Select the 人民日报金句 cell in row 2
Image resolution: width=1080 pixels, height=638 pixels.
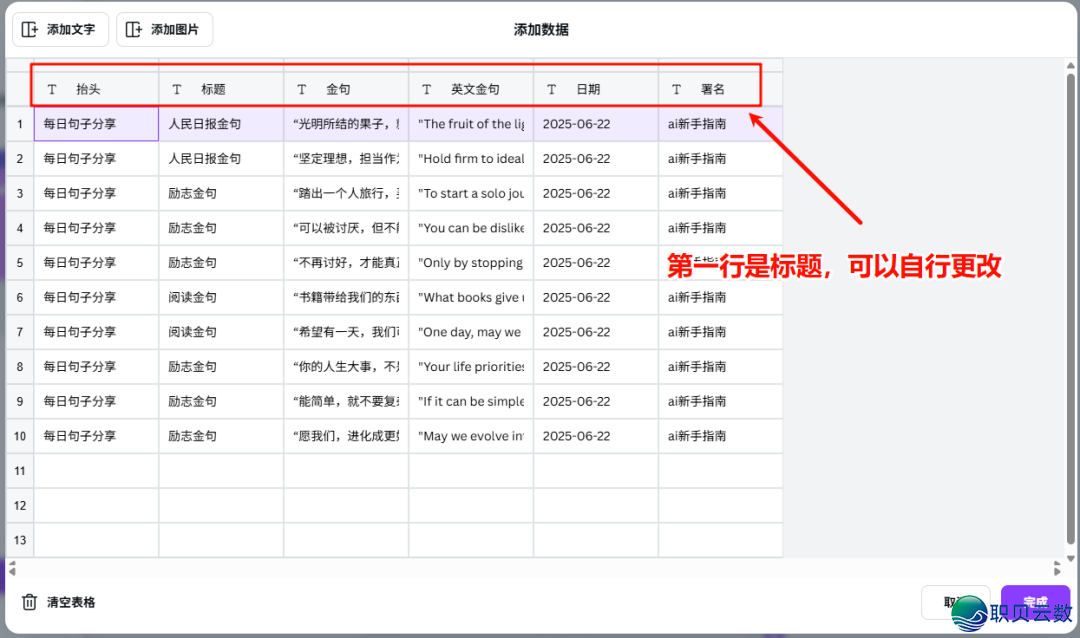pos(221,159)
